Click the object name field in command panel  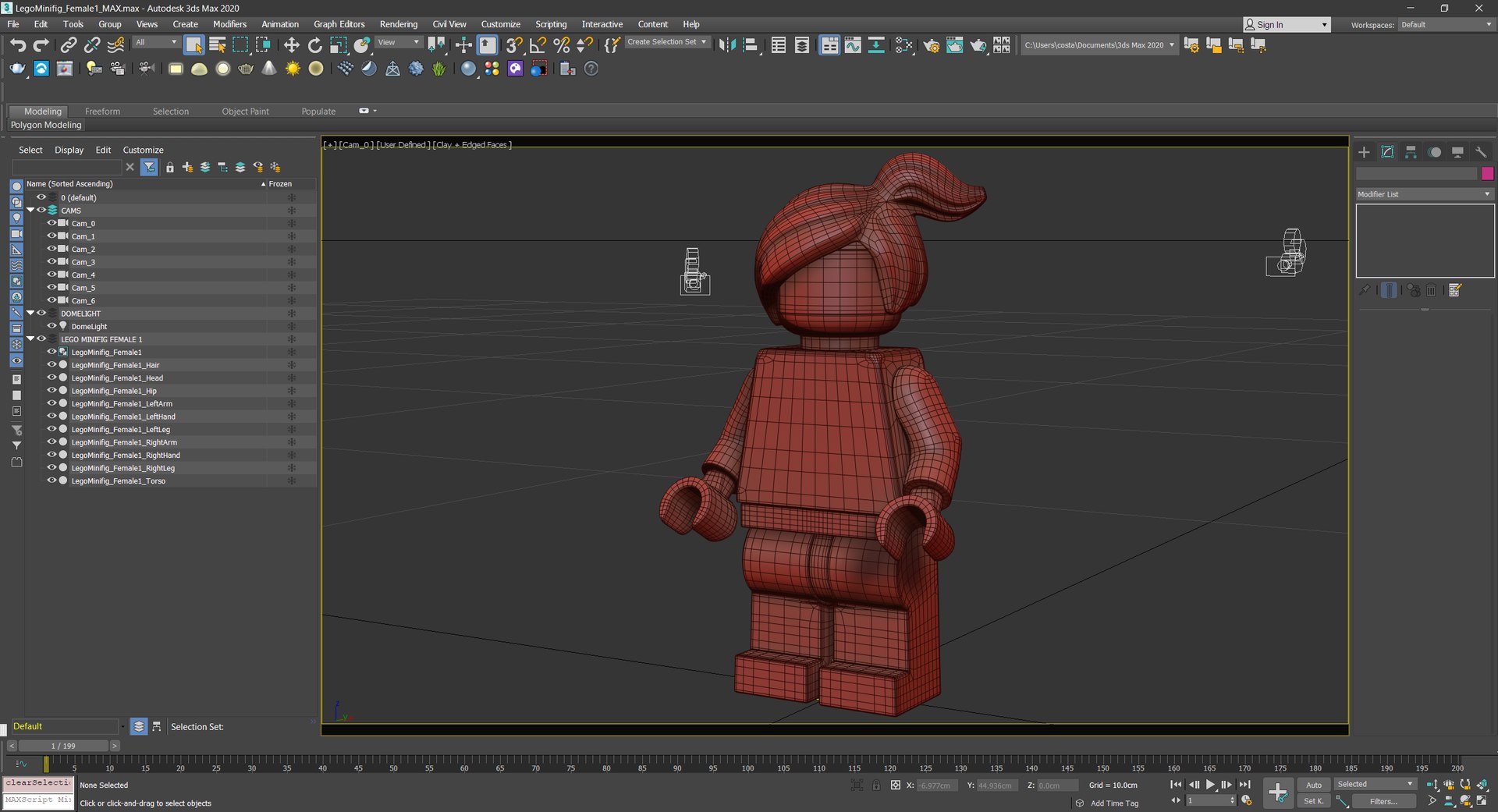[1416, 173]
